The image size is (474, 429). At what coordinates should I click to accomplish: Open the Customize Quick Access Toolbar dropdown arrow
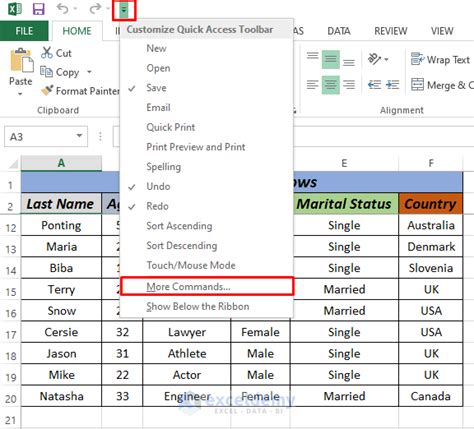click(124, 10)
